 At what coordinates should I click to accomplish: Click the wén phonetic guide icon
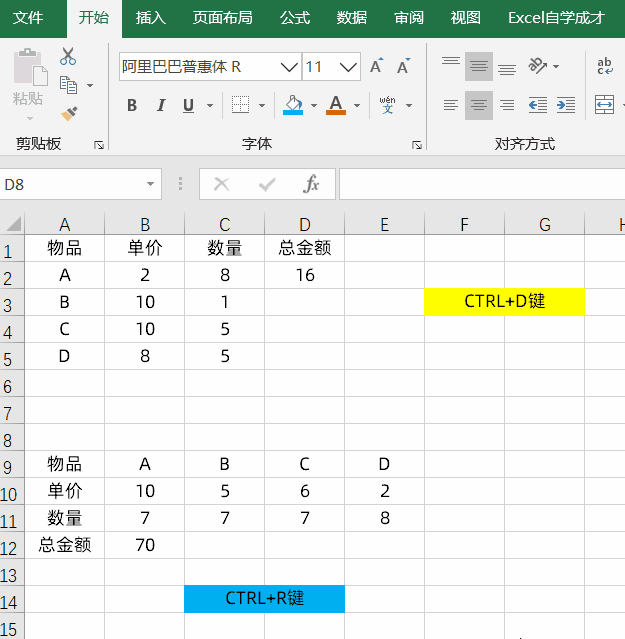(387, 105)
